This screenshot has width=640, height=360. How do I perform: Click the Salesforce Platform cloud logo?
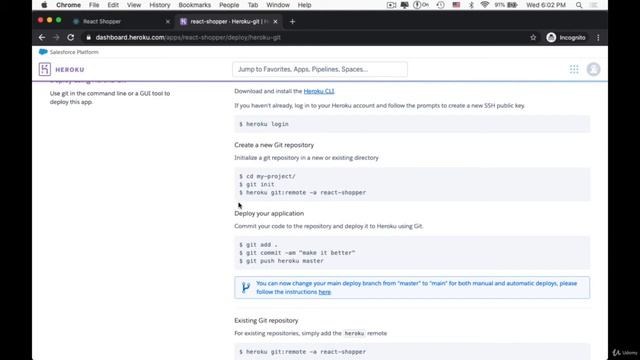[43, 52]
